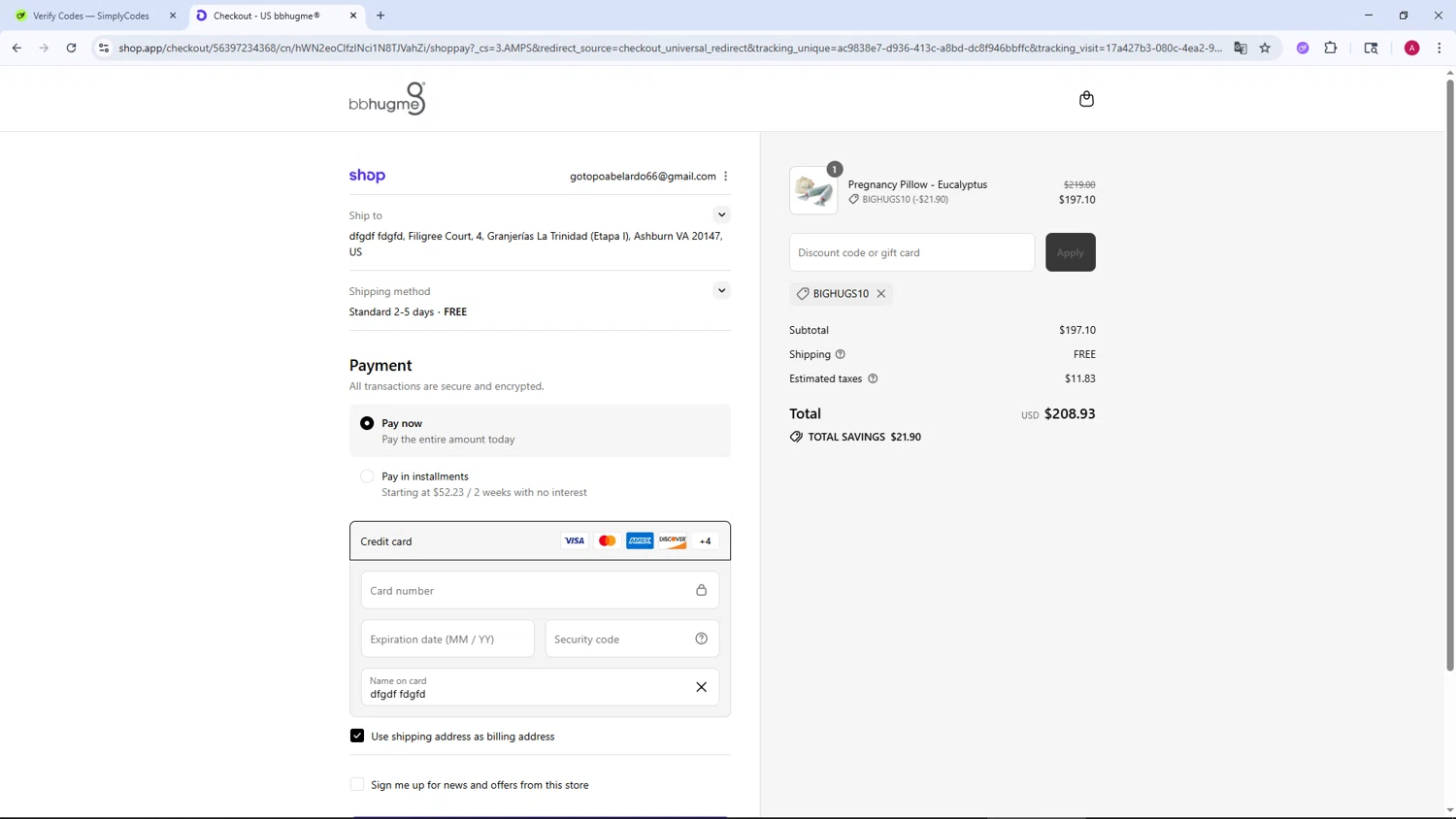Screen dimensions: 1456x819
Task: Click the translate page icon
Action: click(x=1241, y=48)
